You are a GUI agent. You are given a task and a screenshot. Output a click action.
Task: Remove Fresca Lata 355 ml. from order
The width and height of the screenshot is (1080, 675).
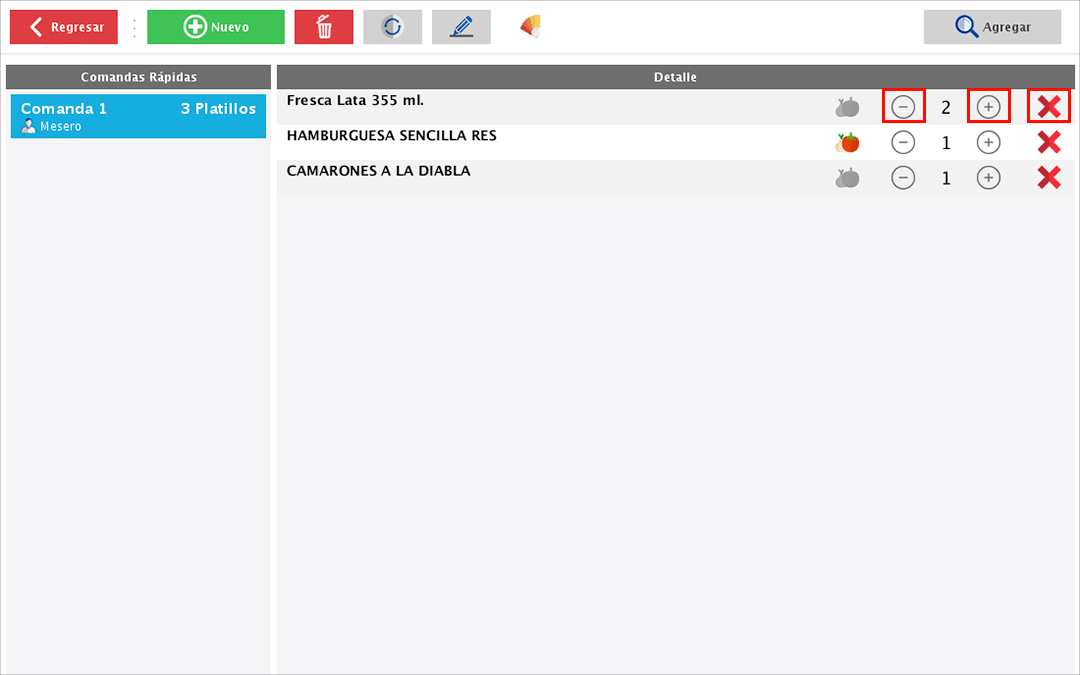click(1049, 107)
